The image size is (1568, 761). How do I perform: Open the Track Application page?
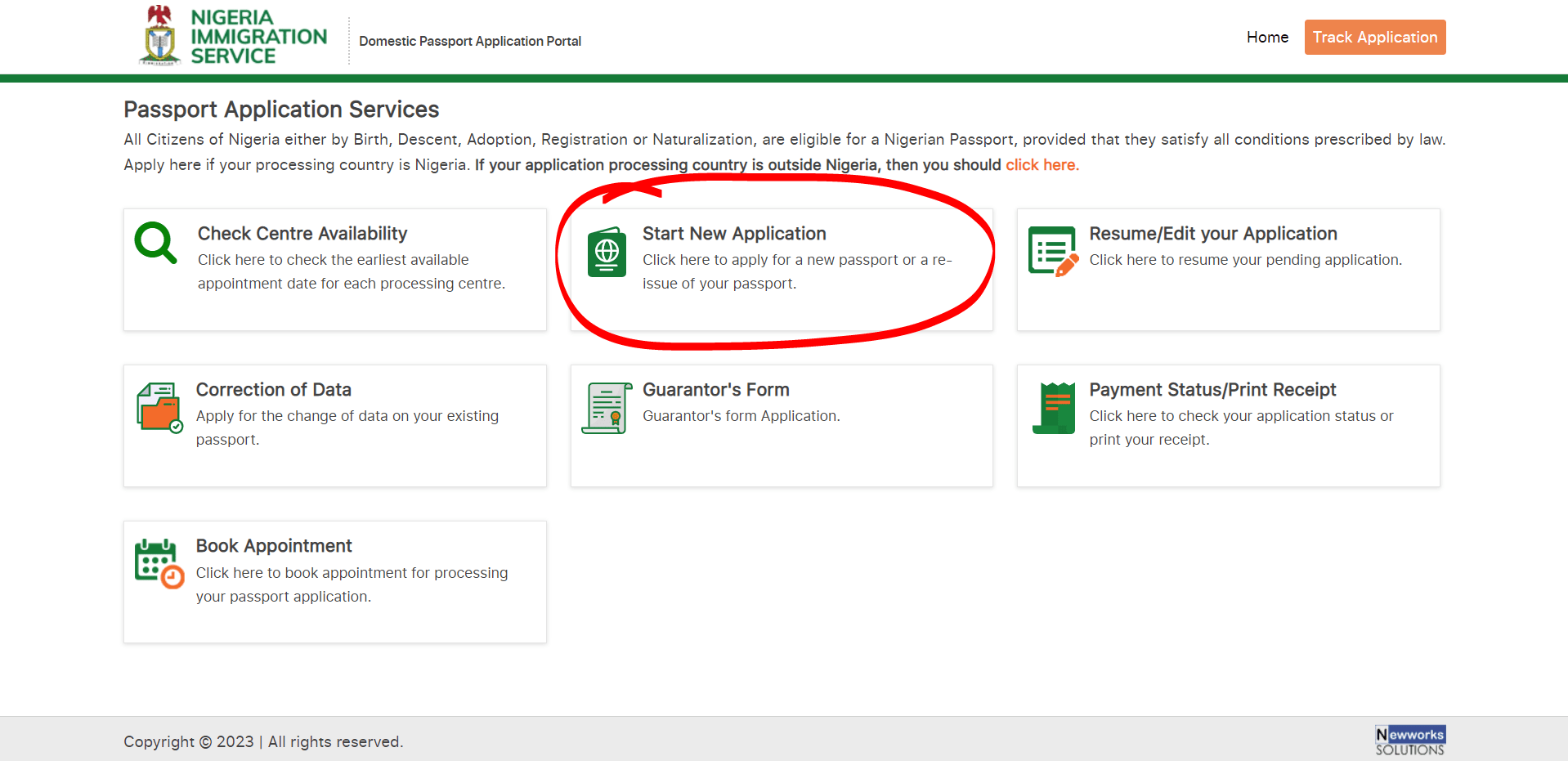(x=1374, y=37)
